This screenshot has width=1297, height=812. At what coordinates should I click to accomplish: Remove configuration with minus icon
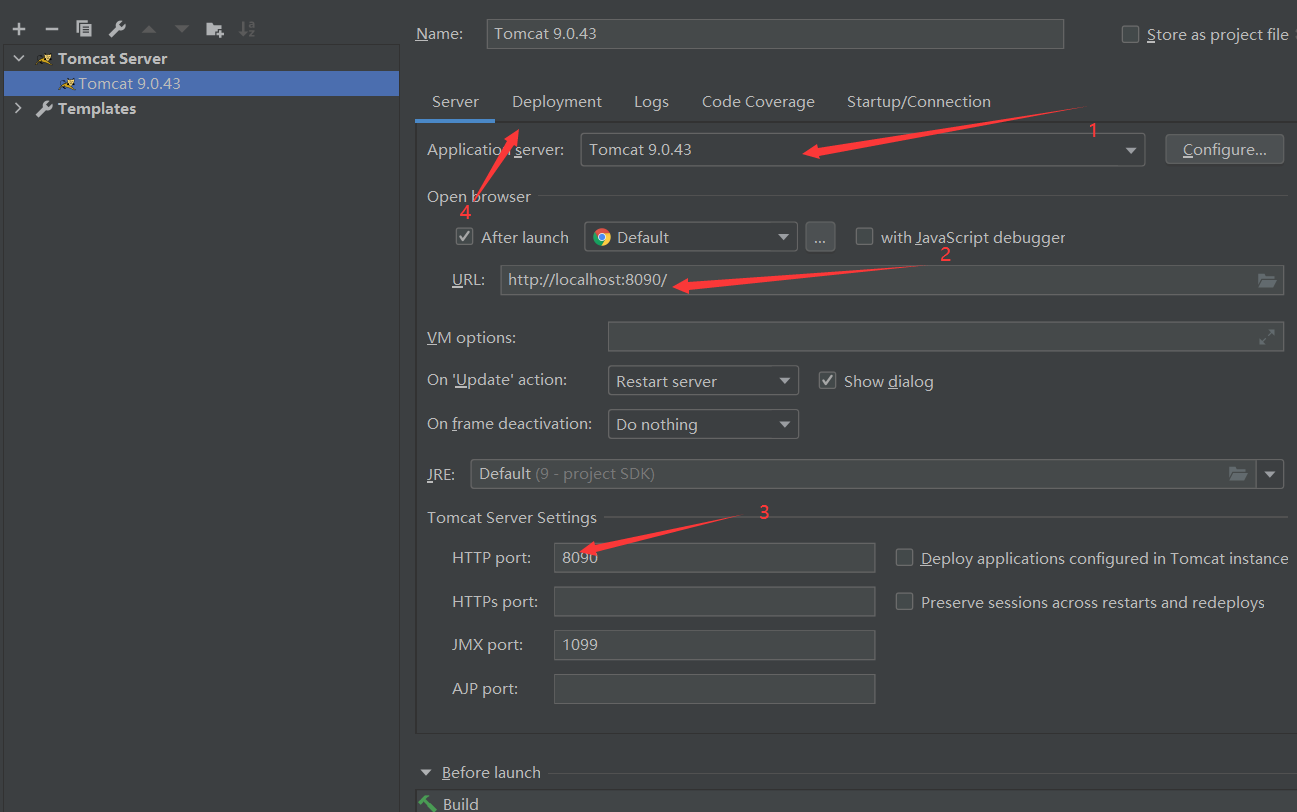coord(52,29)
